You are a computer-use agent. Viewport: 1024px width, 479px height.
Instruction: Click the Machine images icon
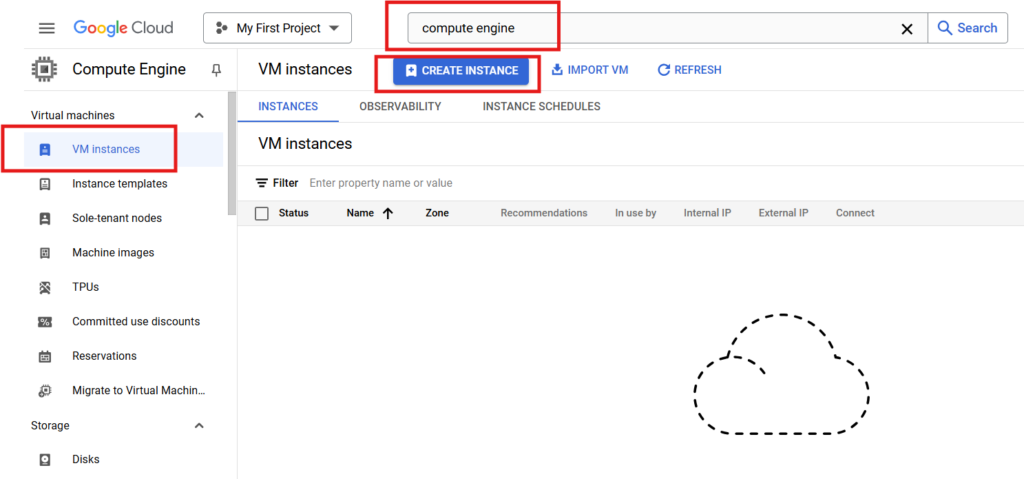pos(44,253)
